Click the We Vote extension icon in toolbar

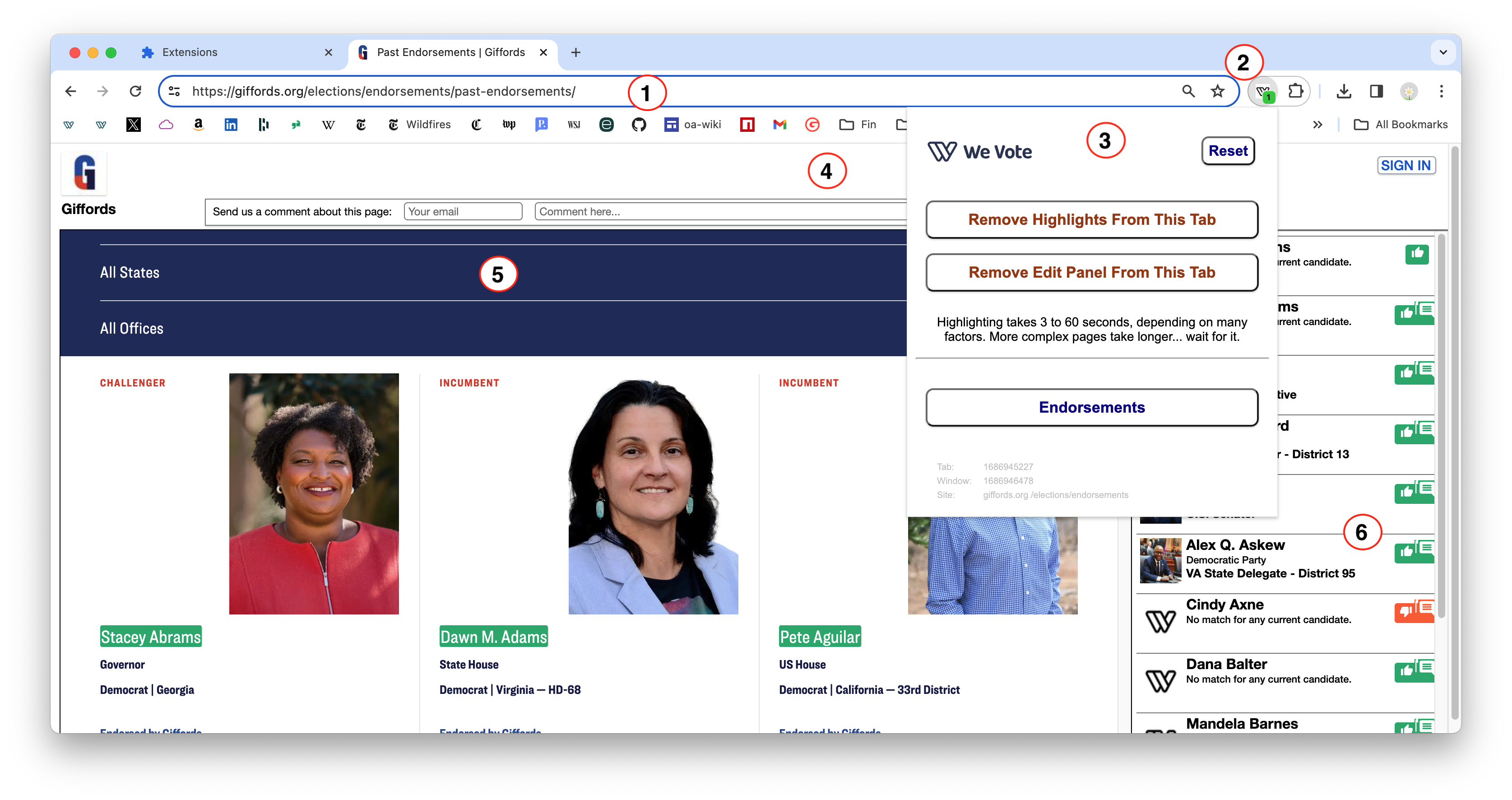pyautogui.click(x=1263, y=92)
